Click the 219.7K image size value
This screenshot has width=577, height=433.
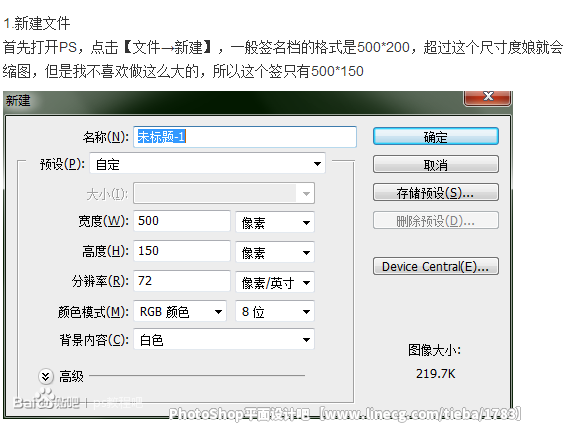click(x=436, y=374)
